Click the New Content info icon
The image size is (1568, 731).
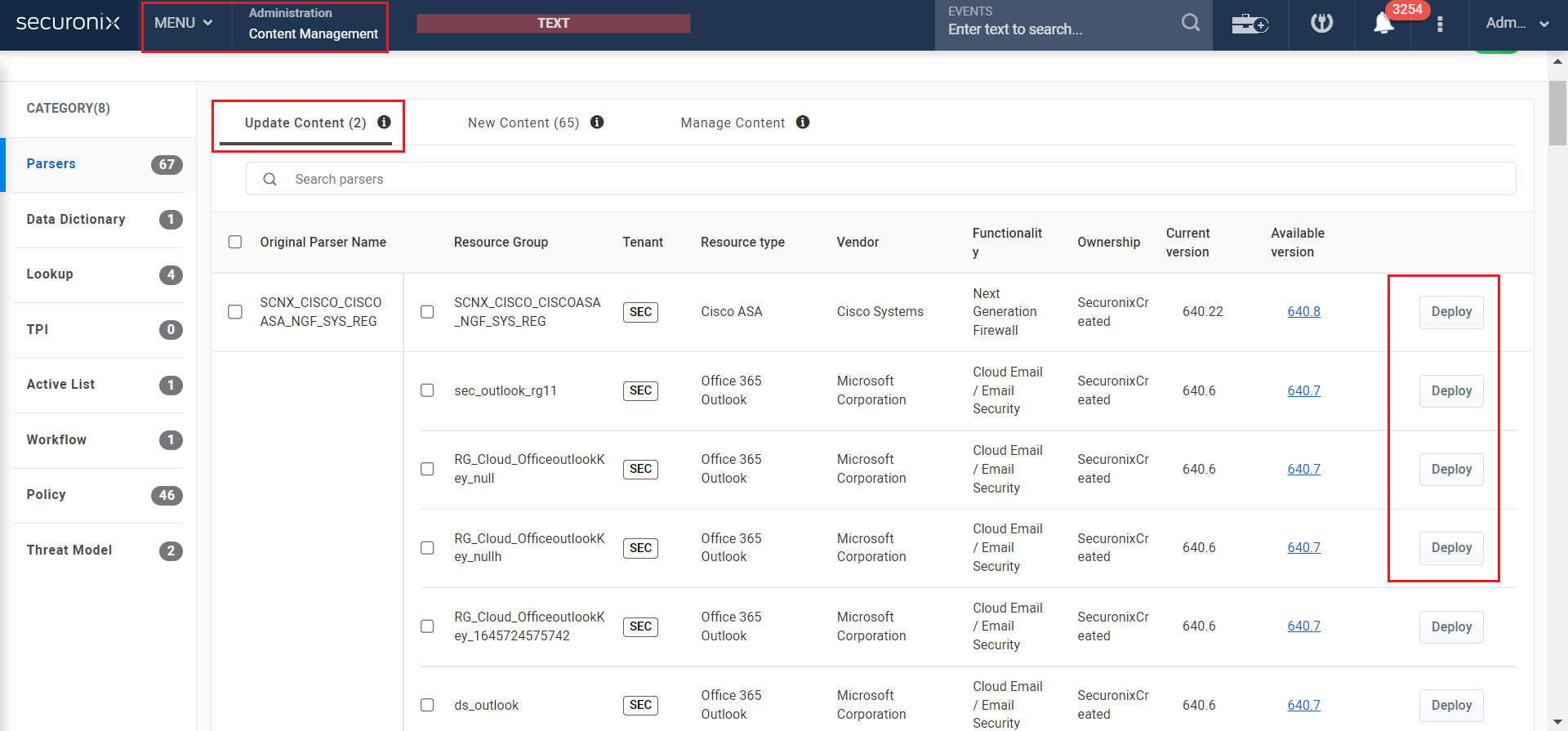pyautogui.click(x=597, y=122)
